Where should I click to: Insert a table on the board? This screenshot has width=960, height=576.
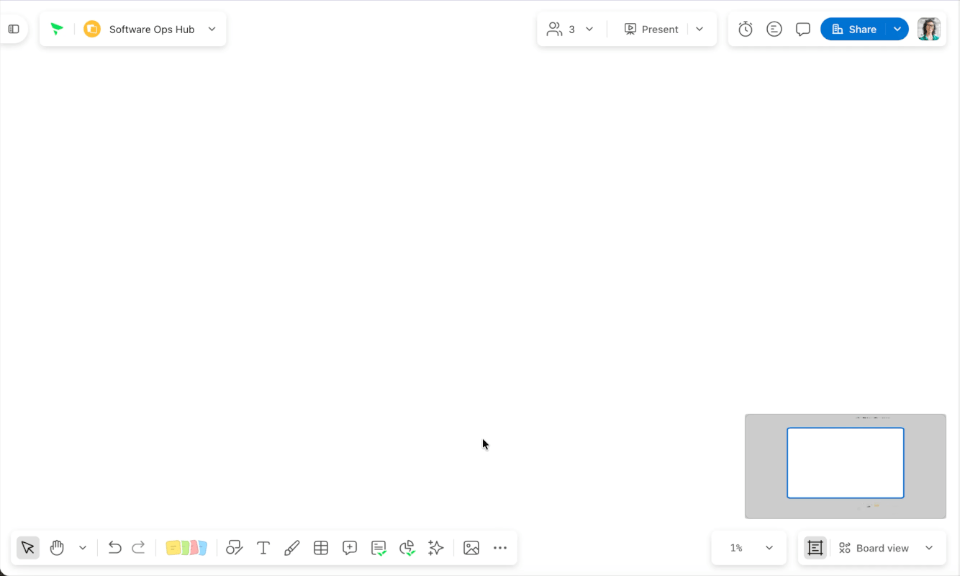[321, 547]
